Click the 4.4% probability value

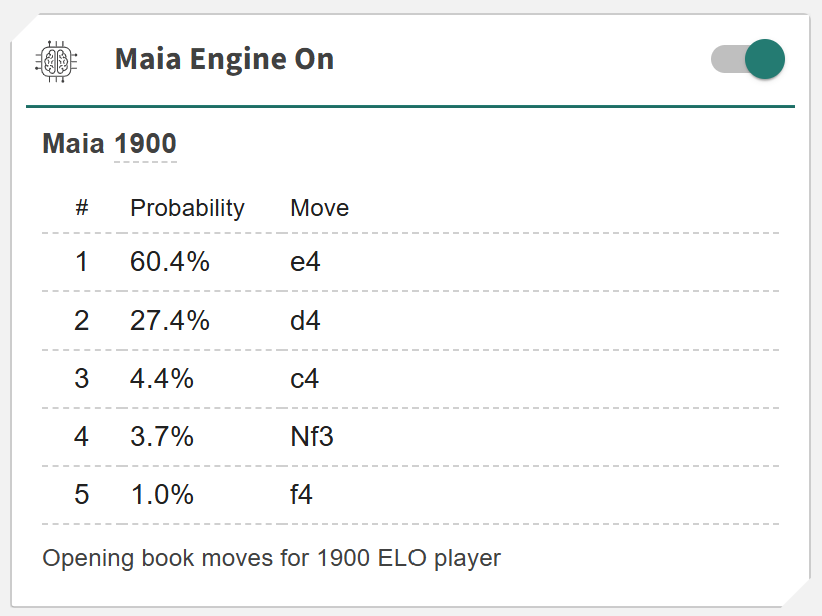point(161,379)
